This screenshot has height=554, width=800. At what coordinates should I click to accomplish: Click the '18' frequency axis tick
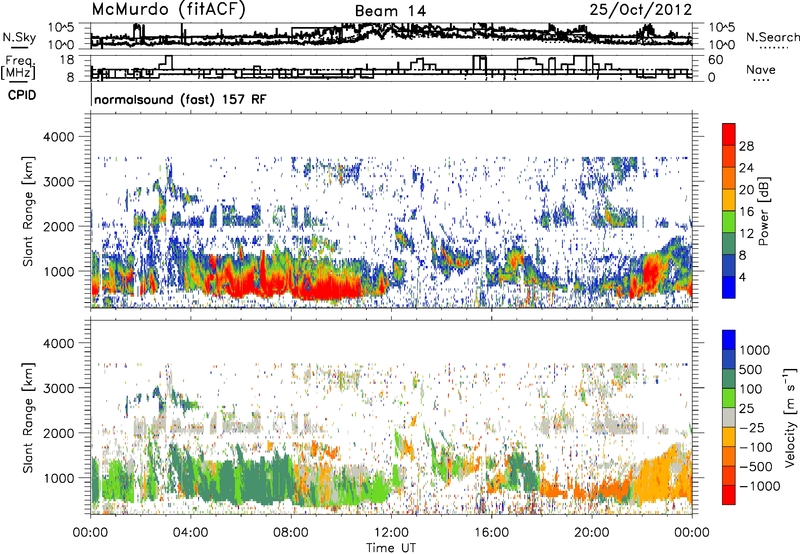[67, 60]
